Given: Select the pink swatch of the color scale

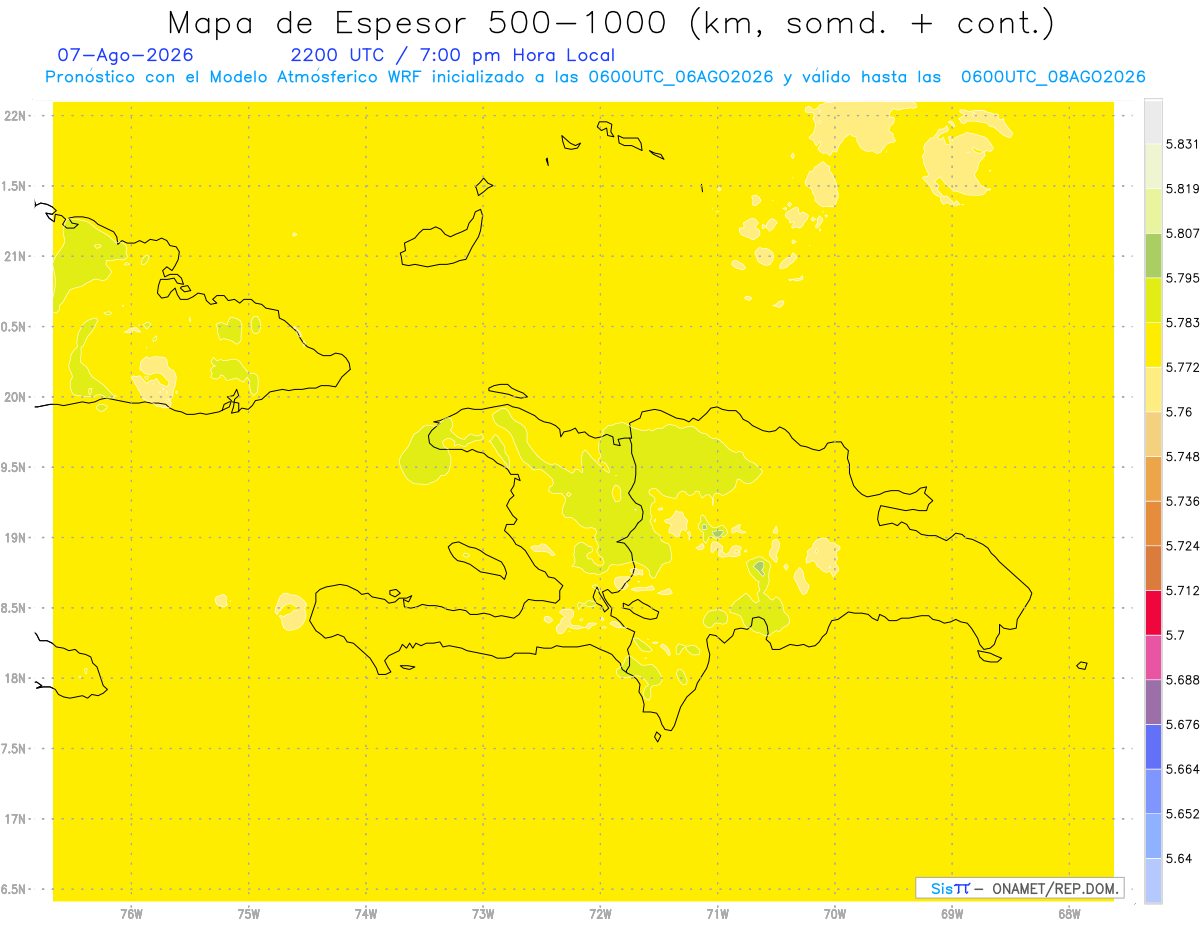Looking at the screenshot, I should tap(1153, 657).
